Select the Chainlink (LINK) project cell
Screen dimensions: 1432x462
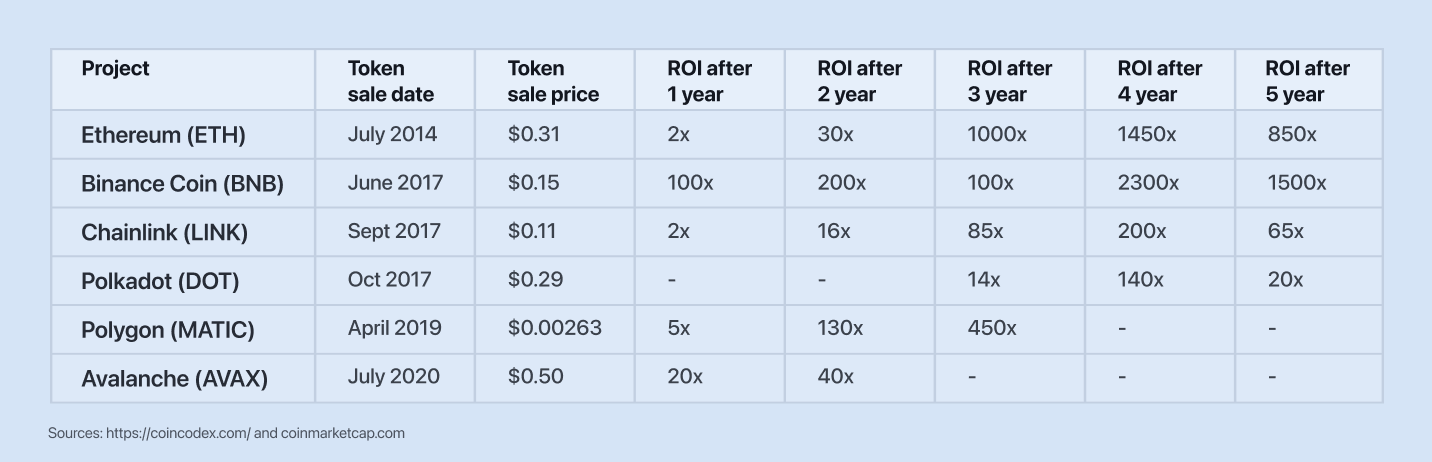pos(164,232)
